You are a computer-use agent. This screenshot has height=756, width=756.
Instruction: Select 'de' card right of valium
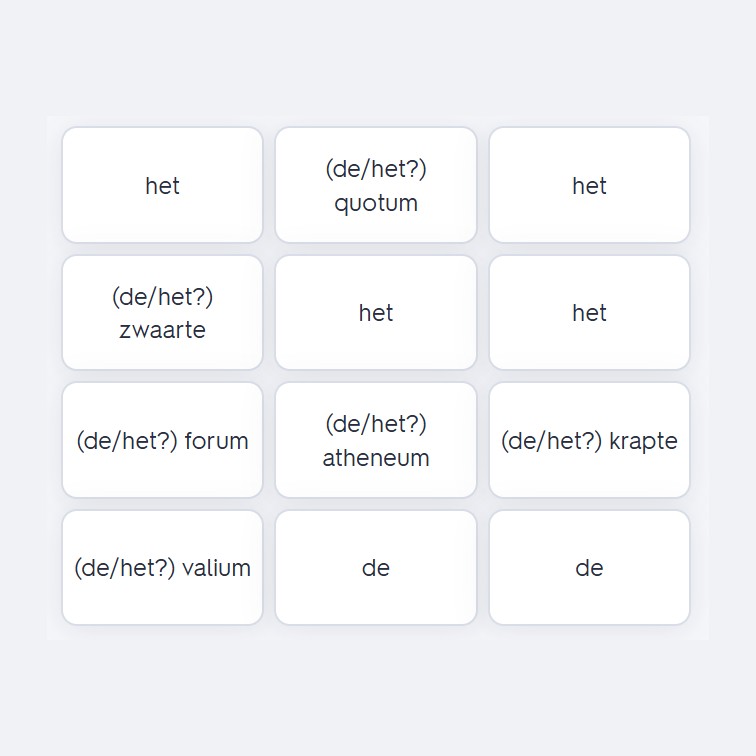(376, 567)
